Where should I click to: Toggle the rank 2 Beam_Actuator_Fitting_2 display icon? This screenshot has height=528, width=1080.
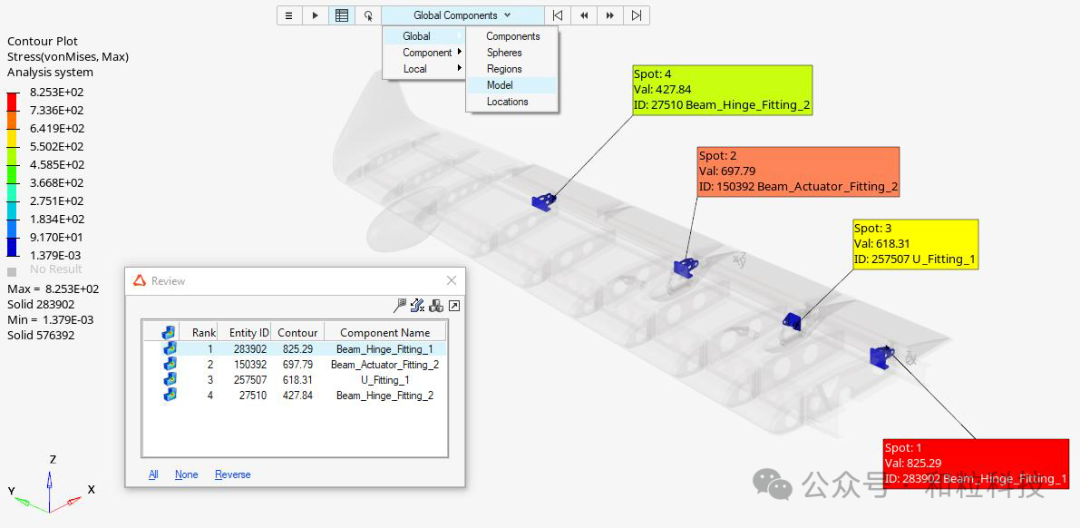(169, 364)
